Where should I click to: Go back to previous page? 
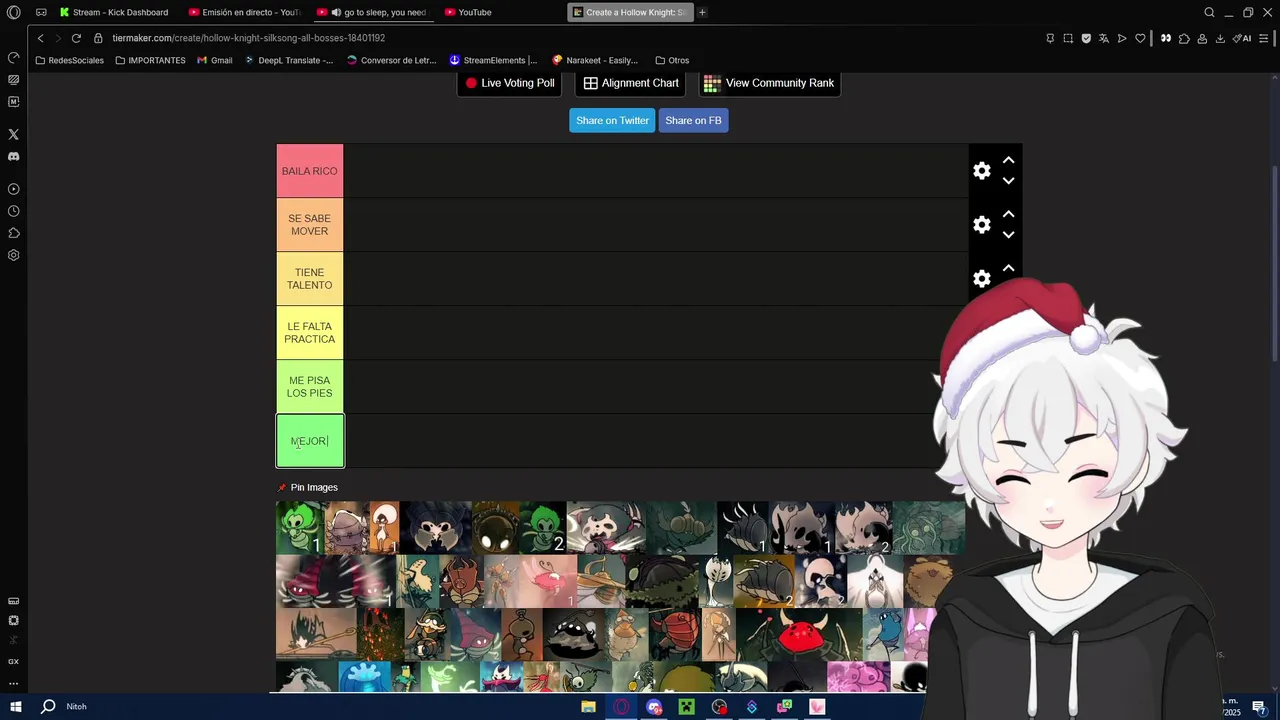(40, 38)
